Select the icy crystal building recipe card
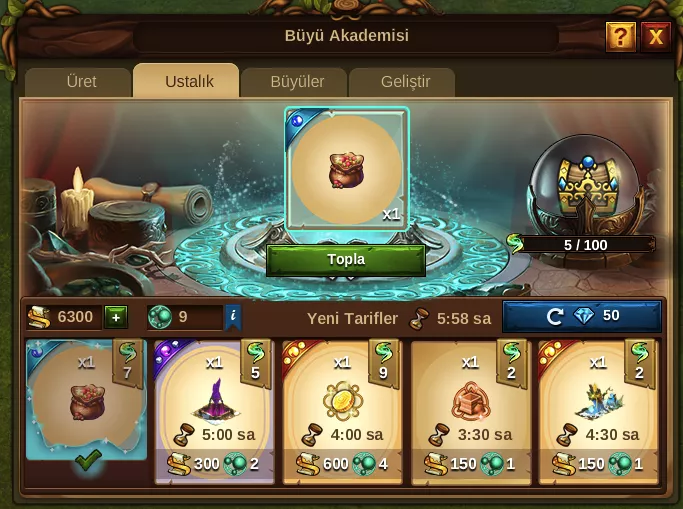This screenshot has height=509, width=683. click(x=598, y=412)
